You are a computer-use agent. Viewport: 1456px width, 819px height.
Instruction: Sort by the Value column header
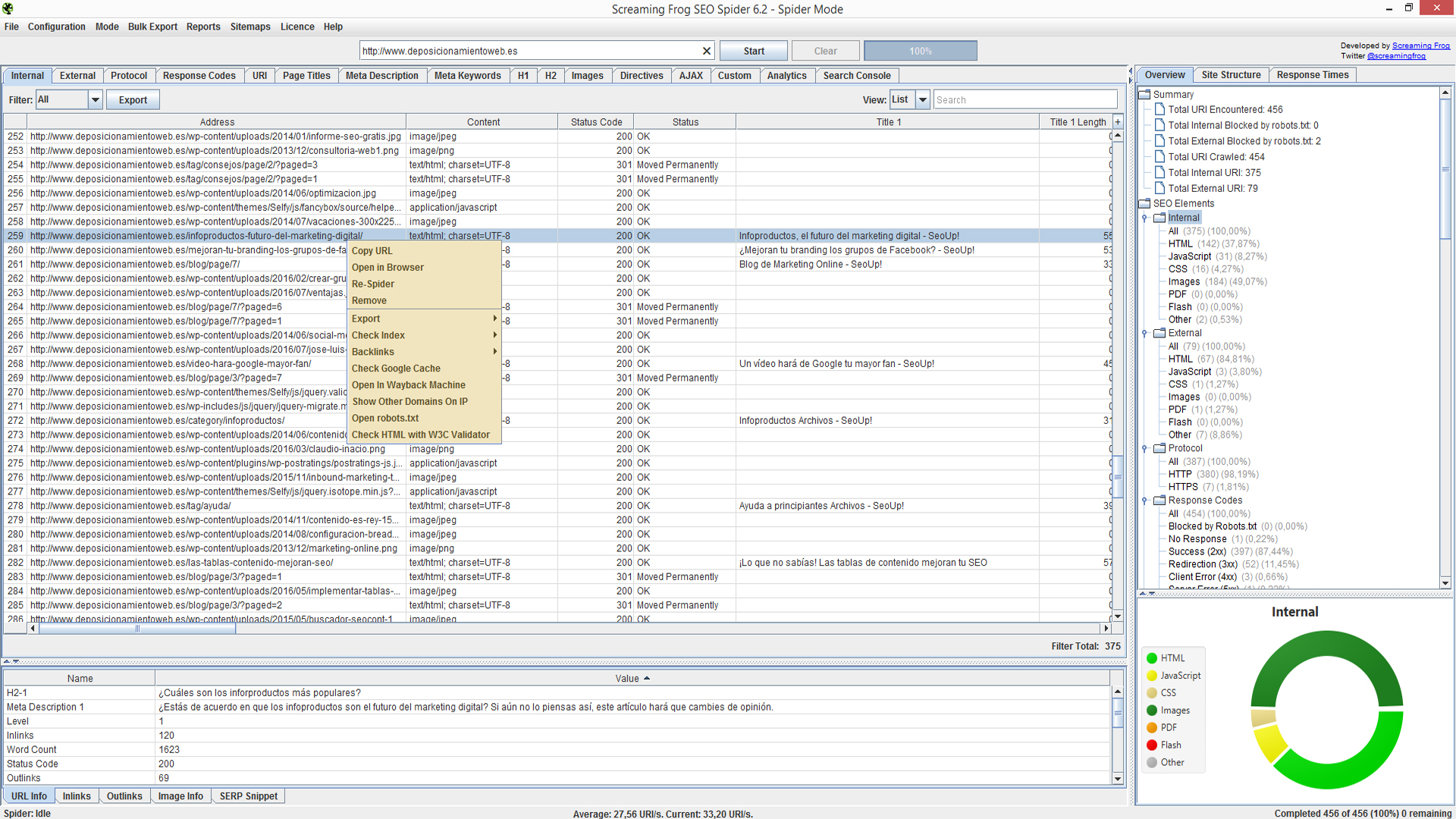(632, 679)
